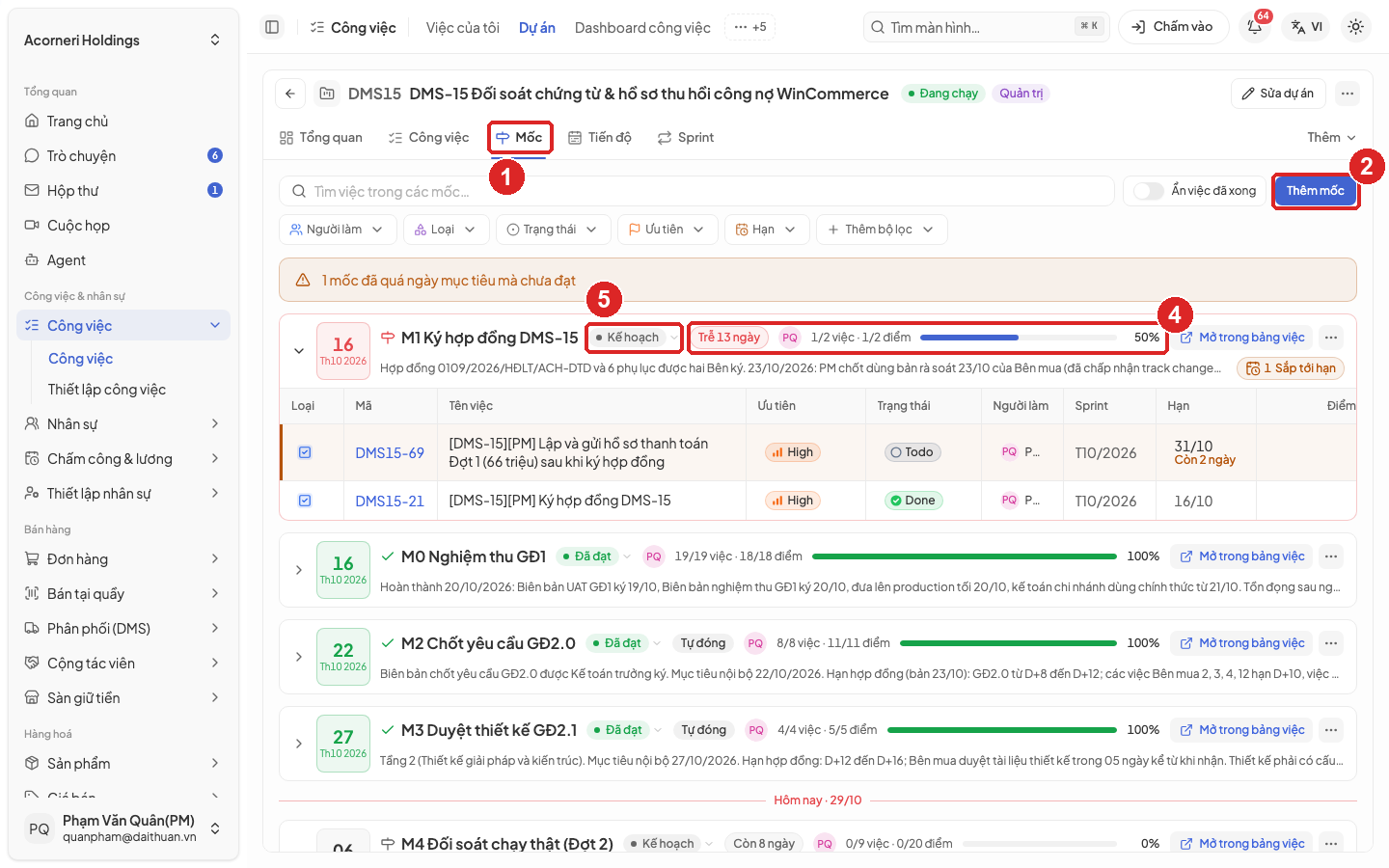
Task: Open M1 milestone via Mở trong bảng việc
Action: point(1242,338)
